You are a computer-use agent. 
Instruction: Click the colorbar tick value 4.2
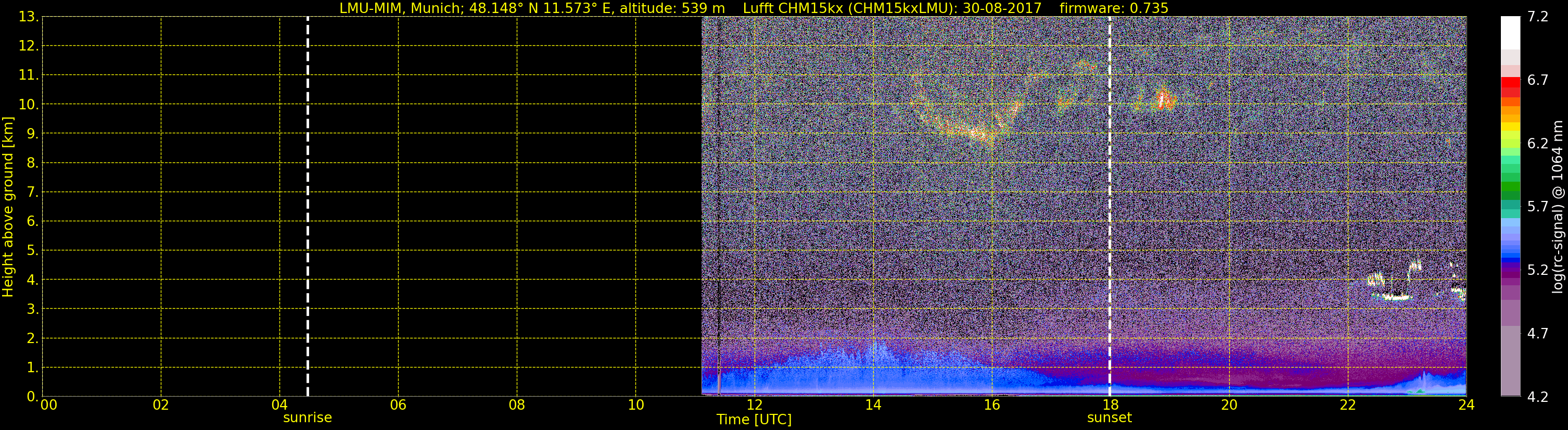coord(1538,397)
